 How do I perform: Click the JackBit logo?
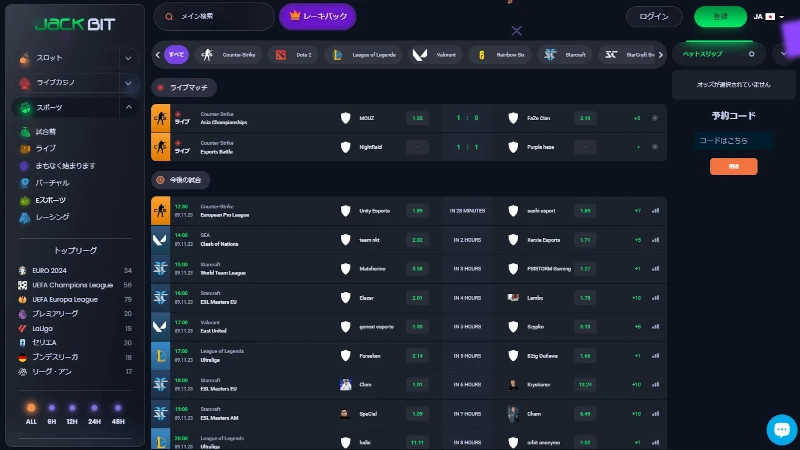pos(75,23)
